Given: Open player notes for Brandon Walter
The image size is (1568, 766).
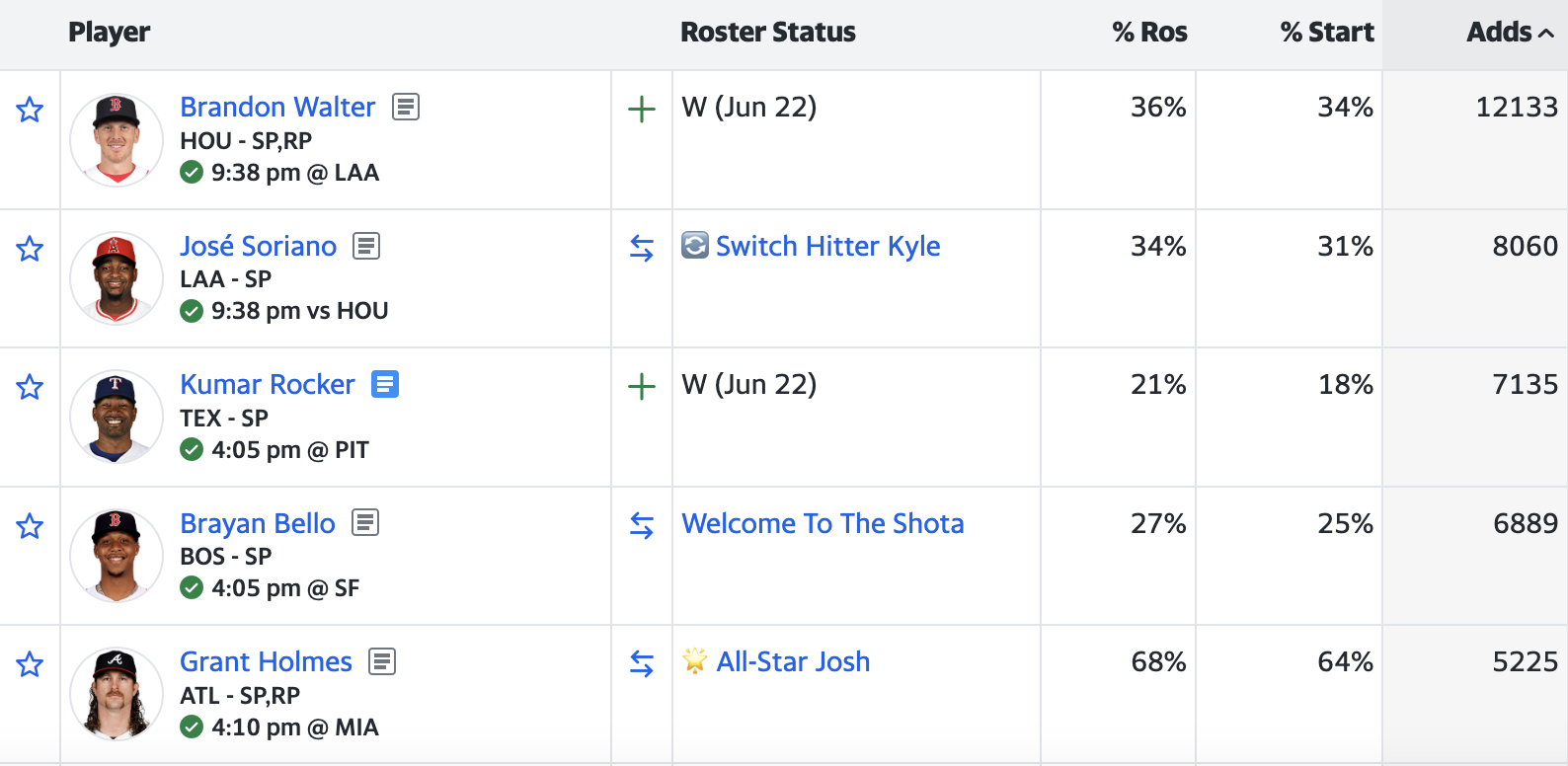Looking at the screenshot, I should (x=406, y=107).
